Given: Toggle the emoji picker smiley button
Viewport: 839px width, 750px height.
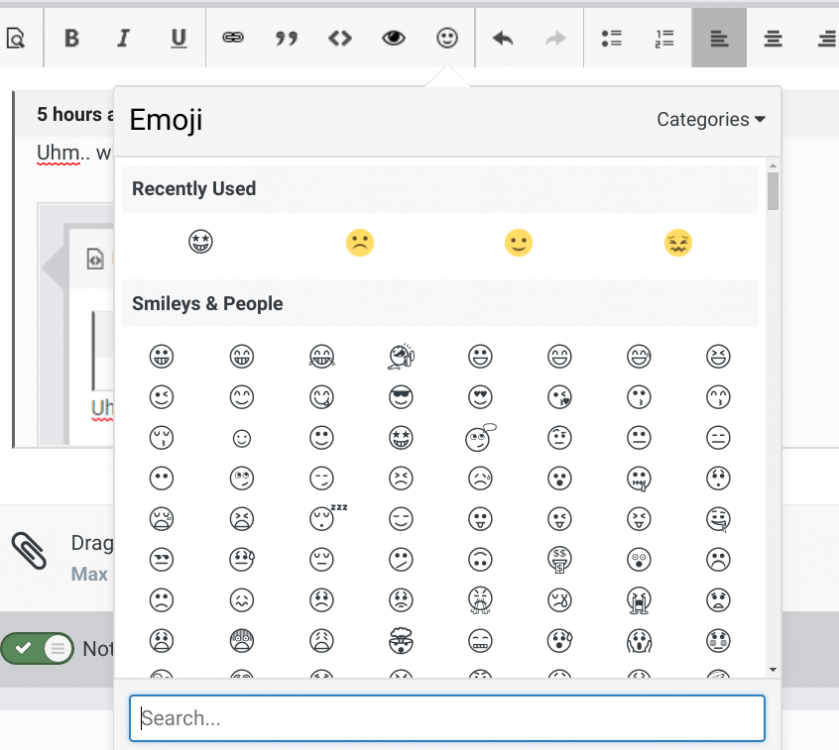Looking at the screenshot, I should point(447,38).
